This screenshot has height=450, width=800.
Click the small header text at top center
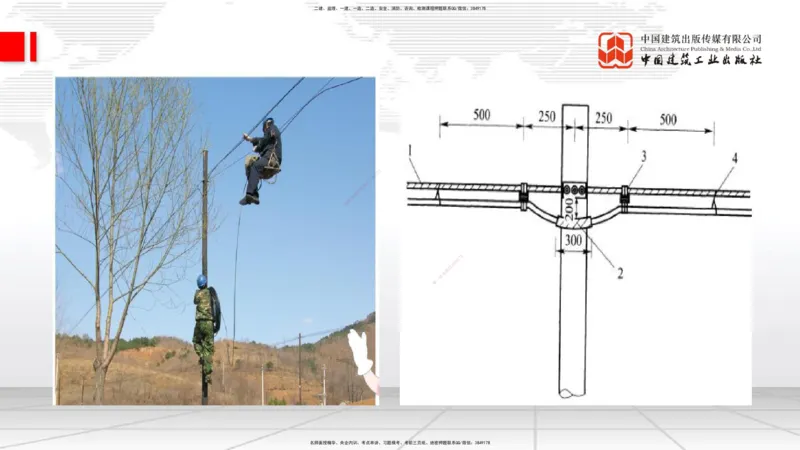tap(399, 8)
